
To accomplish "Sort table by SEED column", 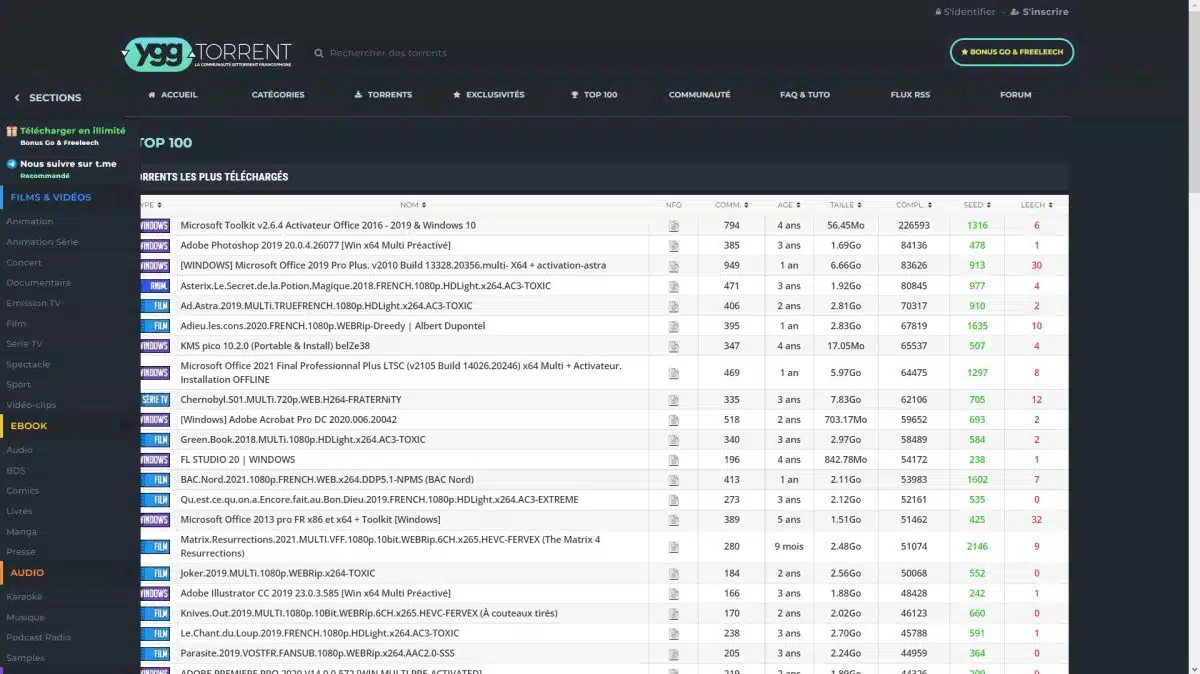I will 976,205.
